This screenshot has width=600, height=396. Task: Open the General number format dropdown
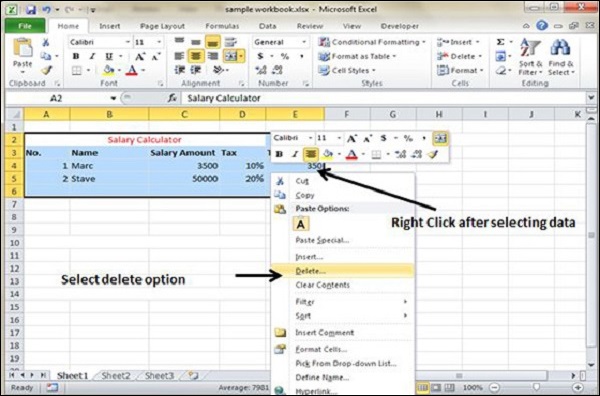pos(304,42)
